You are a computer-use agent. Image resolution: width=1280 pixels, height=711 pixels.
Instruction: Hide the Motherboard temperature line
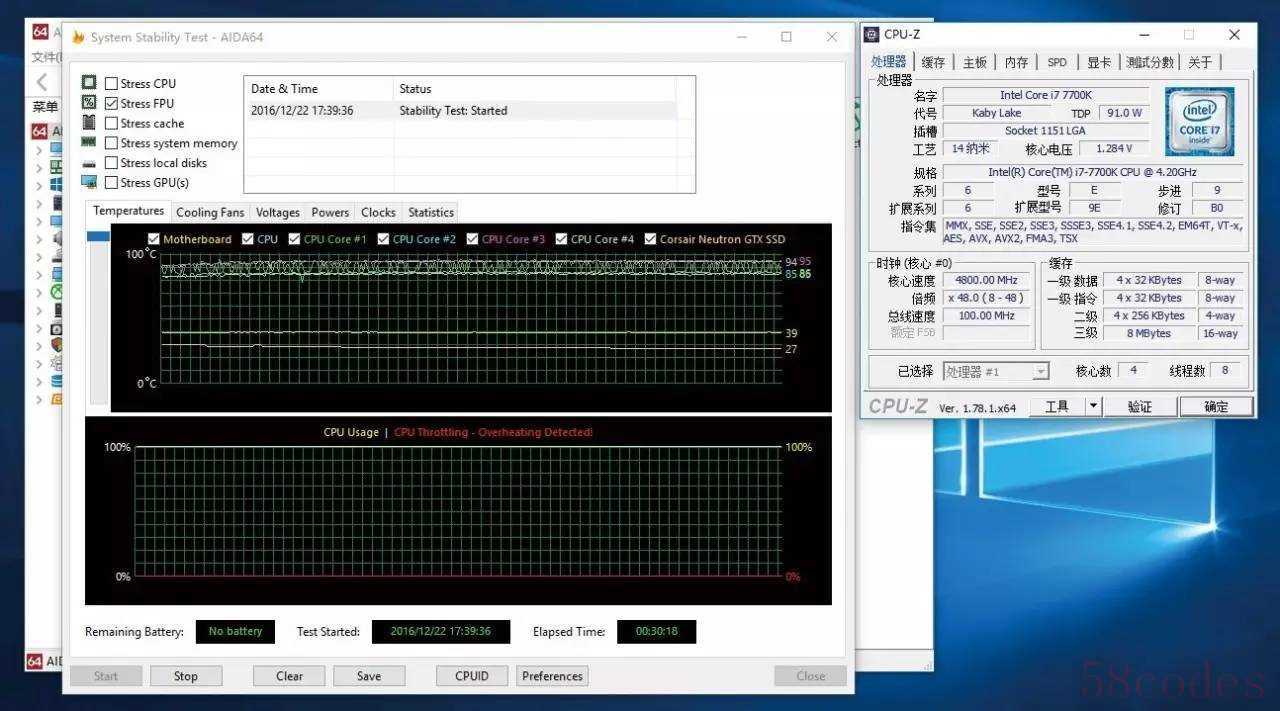[153, 239]
